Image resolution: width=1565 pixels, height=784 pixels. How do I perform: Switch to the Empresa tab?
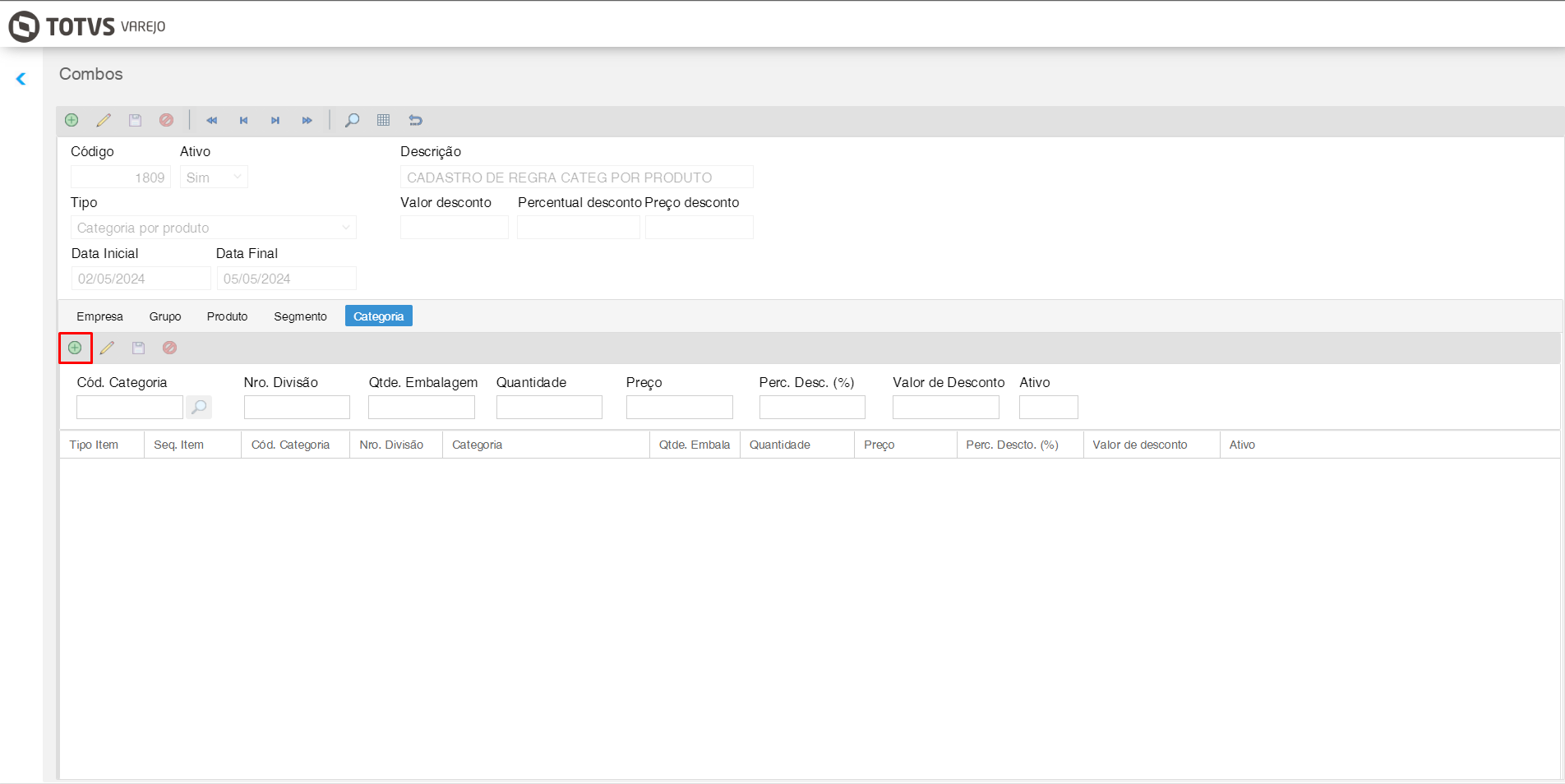click(x=99, y=316)
